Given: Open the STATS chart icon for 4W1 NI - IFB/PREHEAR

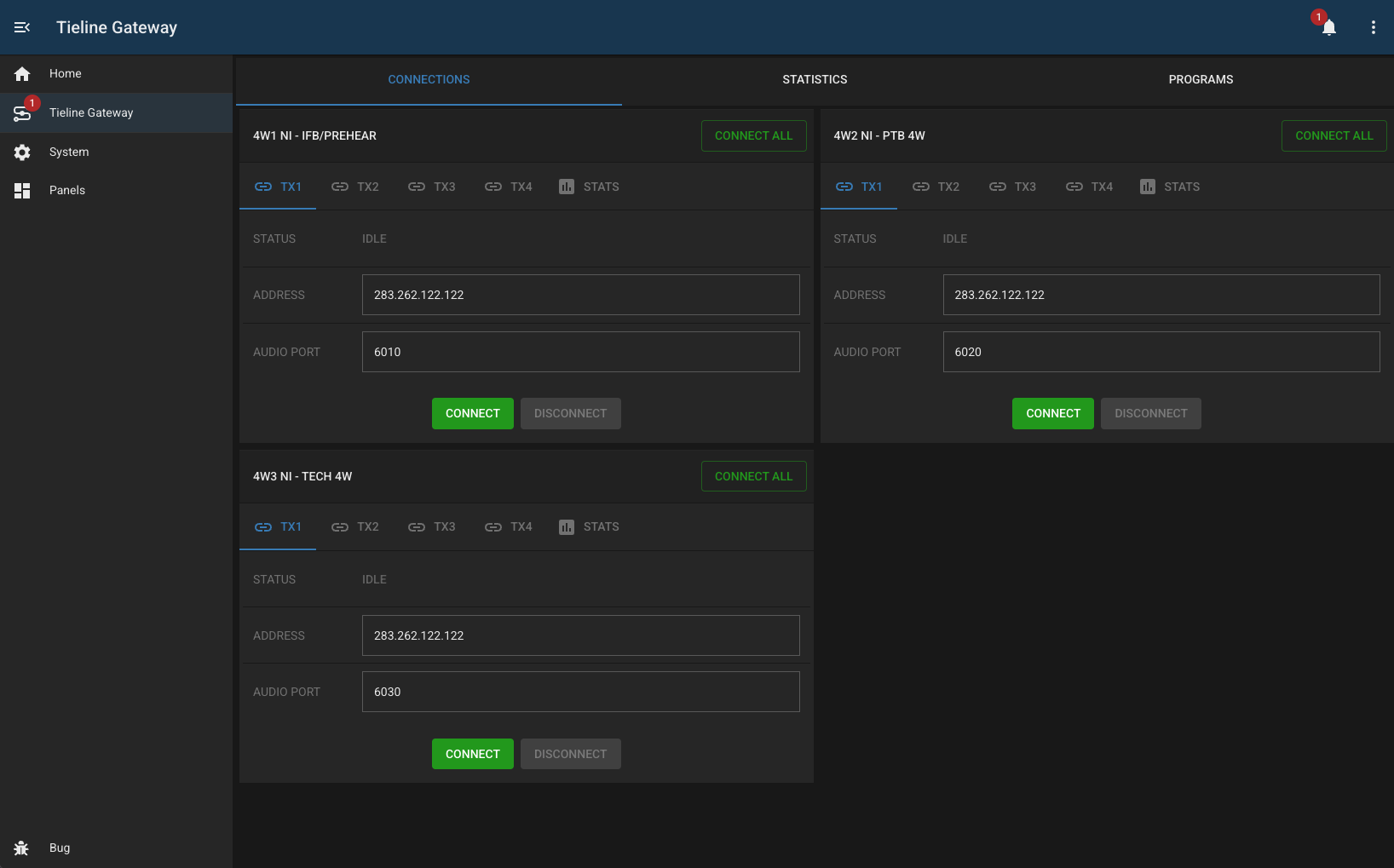Looking at the screenshot, I should click(567, 187).
